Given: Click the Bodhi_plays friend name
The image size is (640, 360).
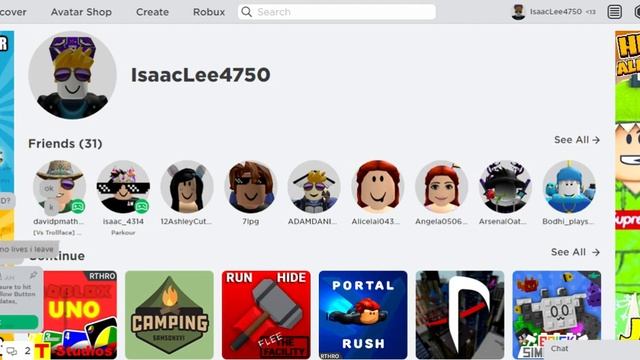Looking at the screenshot, I should pos(568,221).
